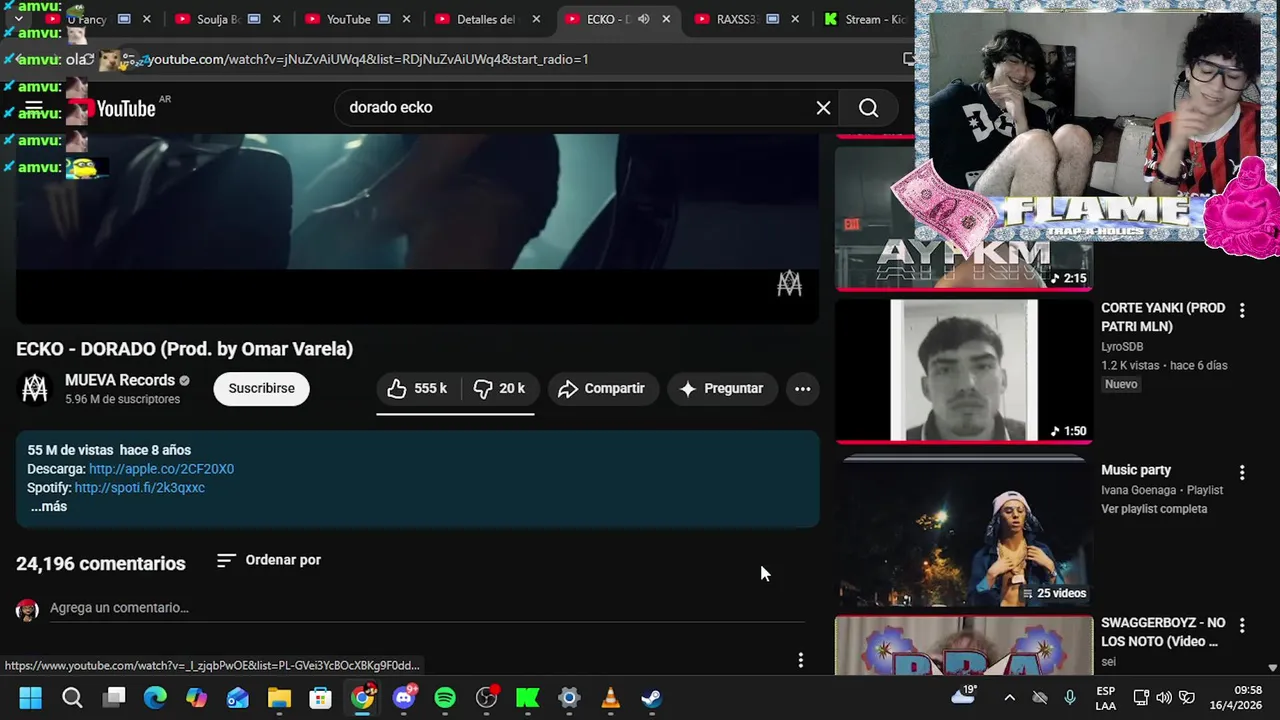Viewport: 1280px width, 720px height.
Task: Close the Detalles del tab
Action: [536, 19]
